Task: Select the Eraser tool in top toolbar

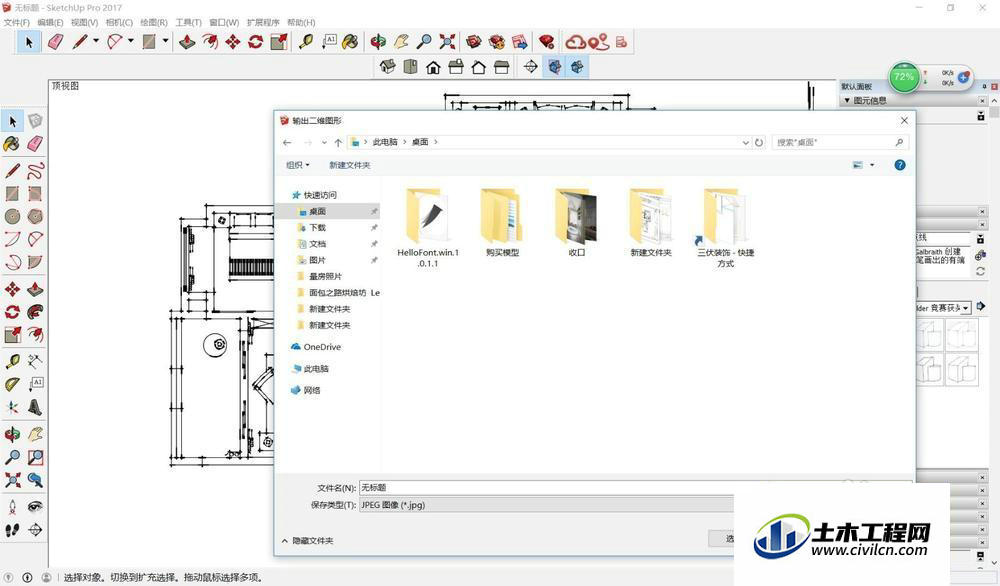Action: tap(55, 42)
